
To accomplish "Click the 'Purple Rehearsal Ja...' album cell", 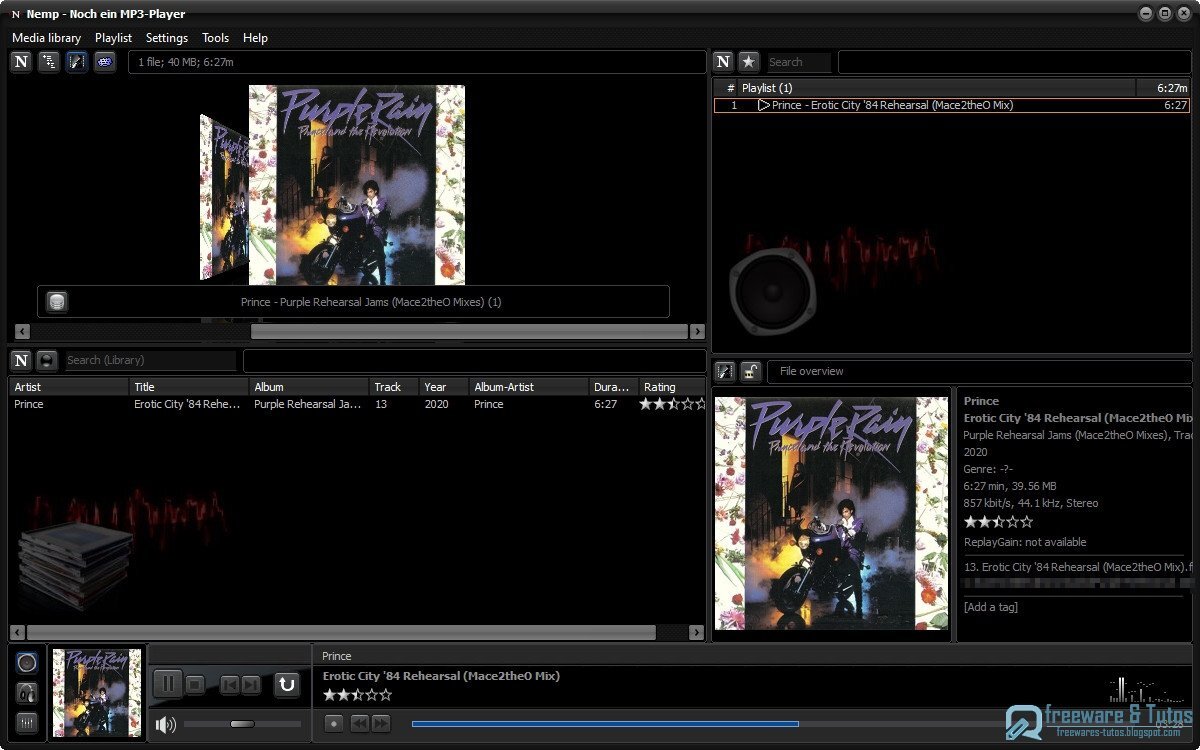I will [x=308, y=404].
